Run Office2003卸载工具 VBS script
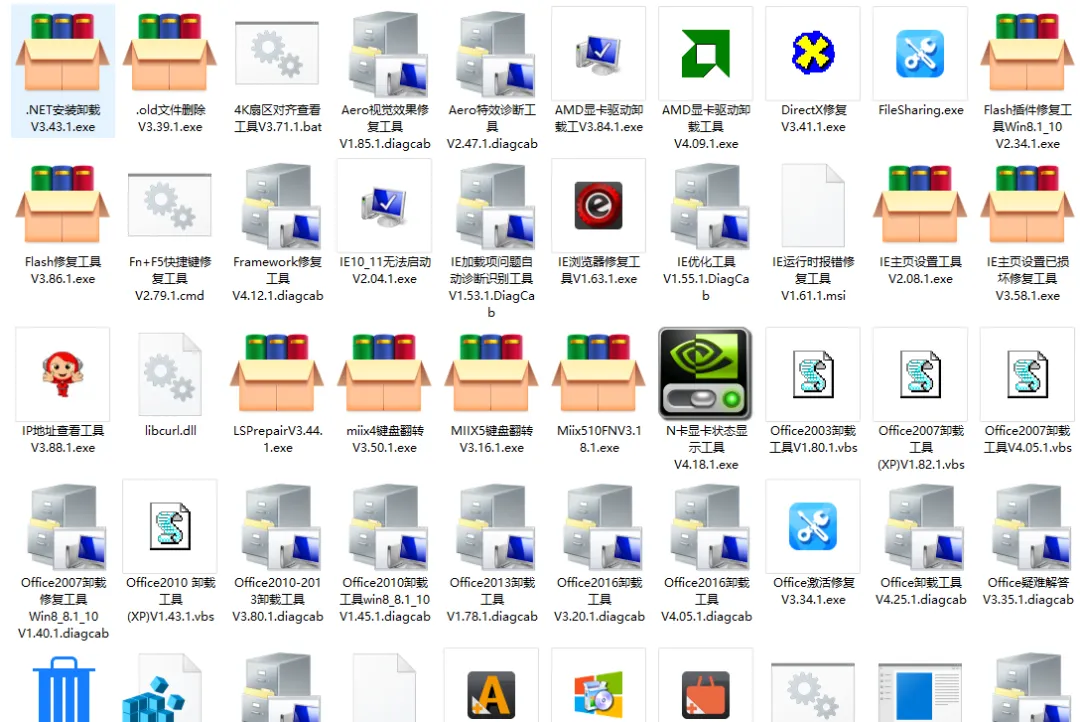1080x722 pixels. [x=813, y=373]
